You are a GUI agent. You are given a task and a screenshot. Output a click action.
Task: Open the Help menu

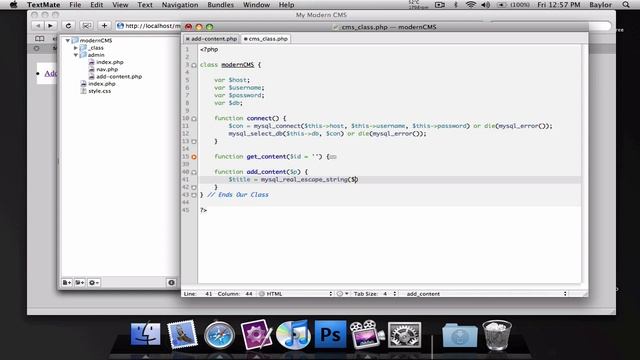[286, 5]
